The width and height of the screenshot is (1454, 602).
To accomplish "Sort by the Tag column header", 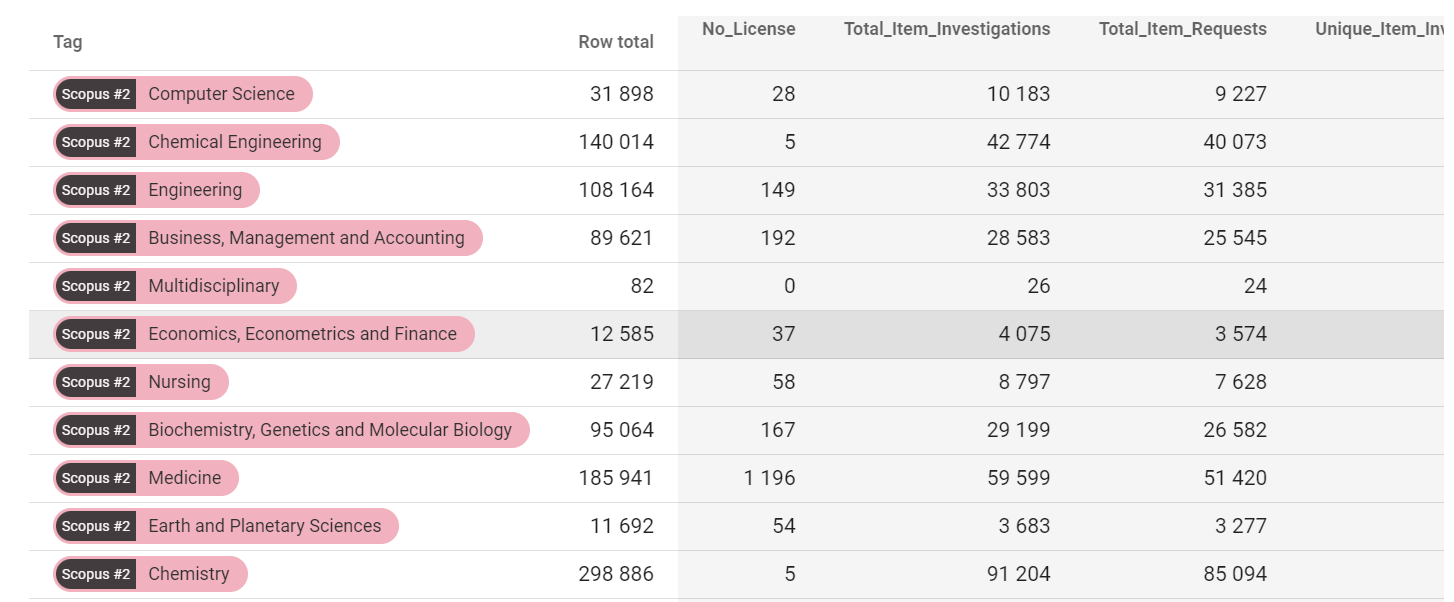I will click(68, 42).
